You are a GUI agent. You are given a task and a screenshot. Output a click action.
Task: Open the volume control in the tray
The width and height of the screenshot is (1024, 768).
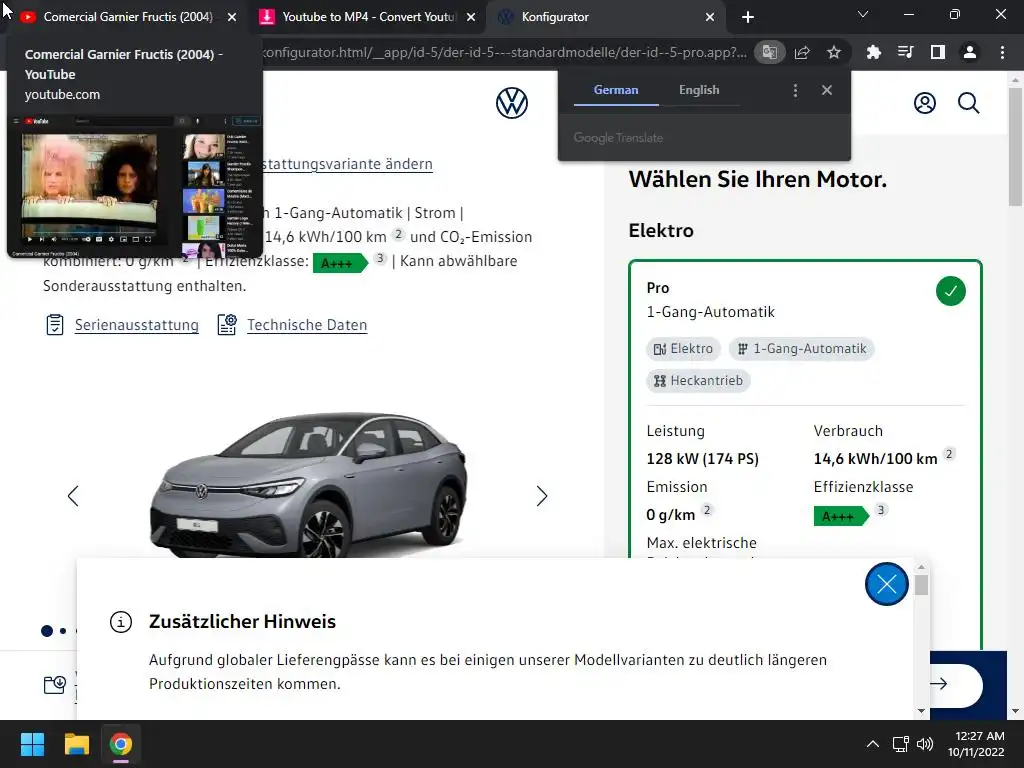[925, 744]
